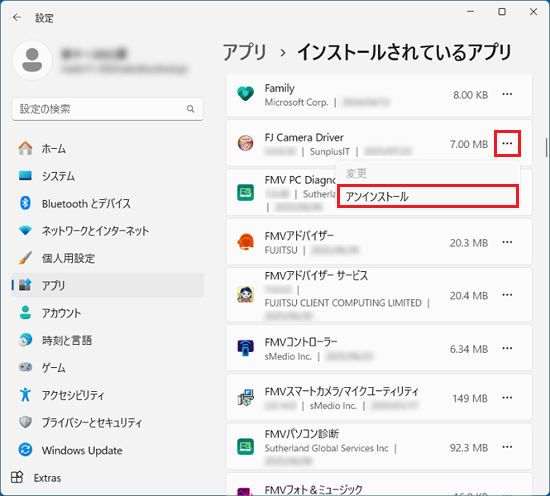
Task: Open FMVスマートカメラ/マイクユーティリティ options menu
Action: click(x=507, y=398)
